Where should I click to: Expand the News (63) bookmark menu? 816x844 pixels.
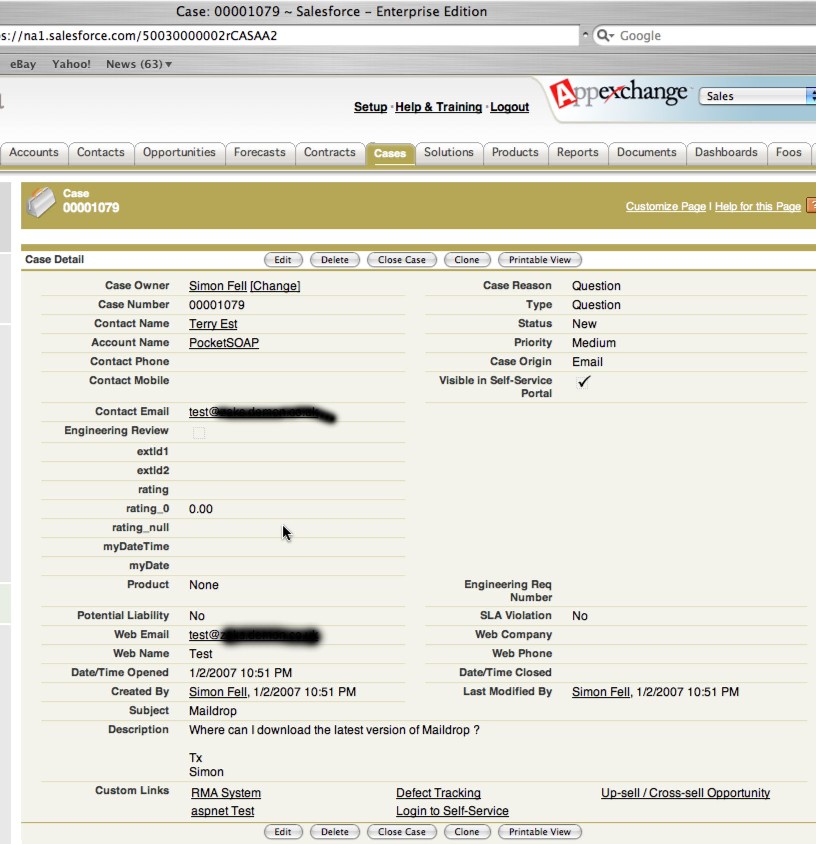click(x=139, y=64)
